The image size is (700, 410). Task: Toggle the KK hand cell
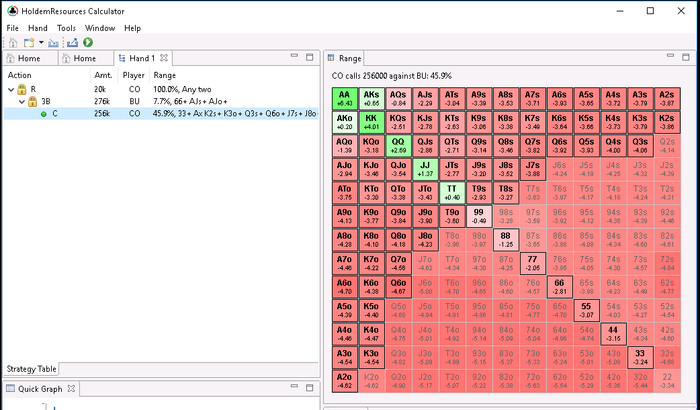[x=371, y=122]
